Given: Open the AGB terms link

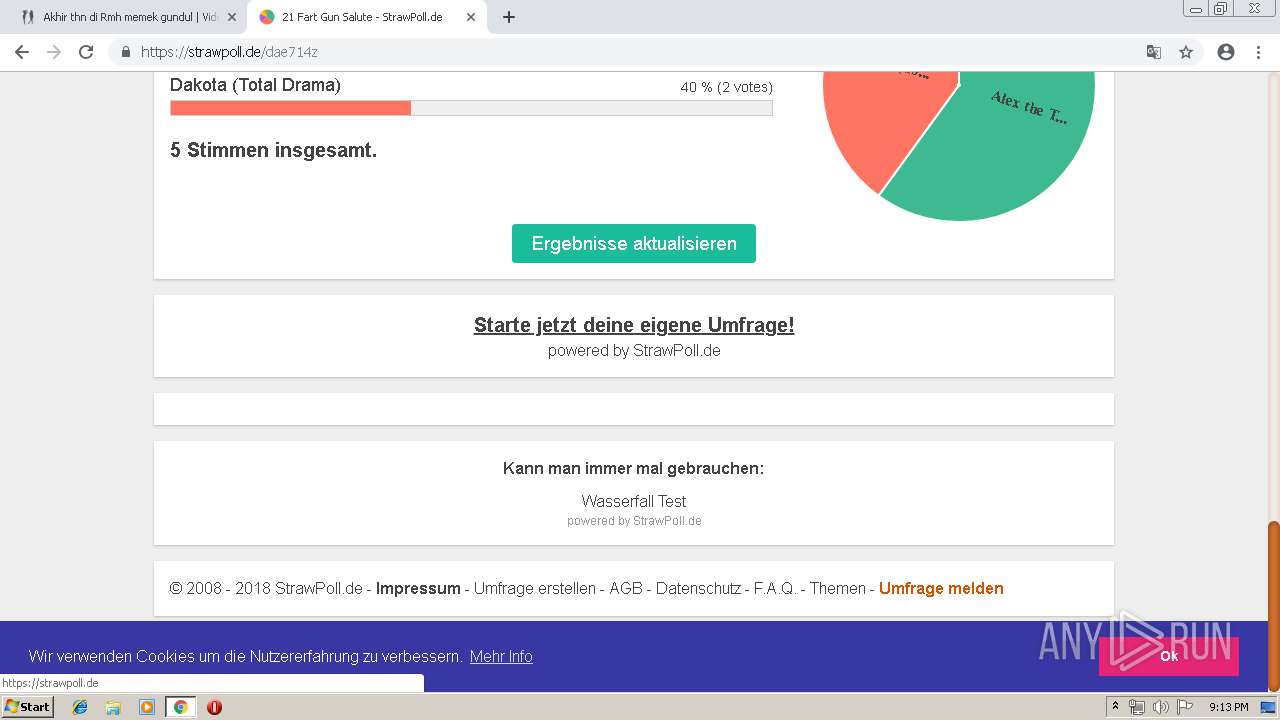Looking at the screenshot, I should click(x=626, y=588).
